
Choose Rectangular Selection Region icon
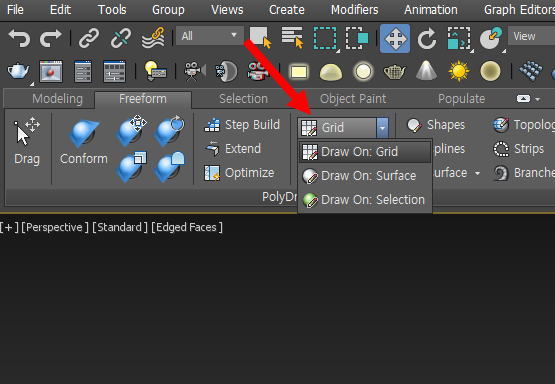(x=325, y=38)
